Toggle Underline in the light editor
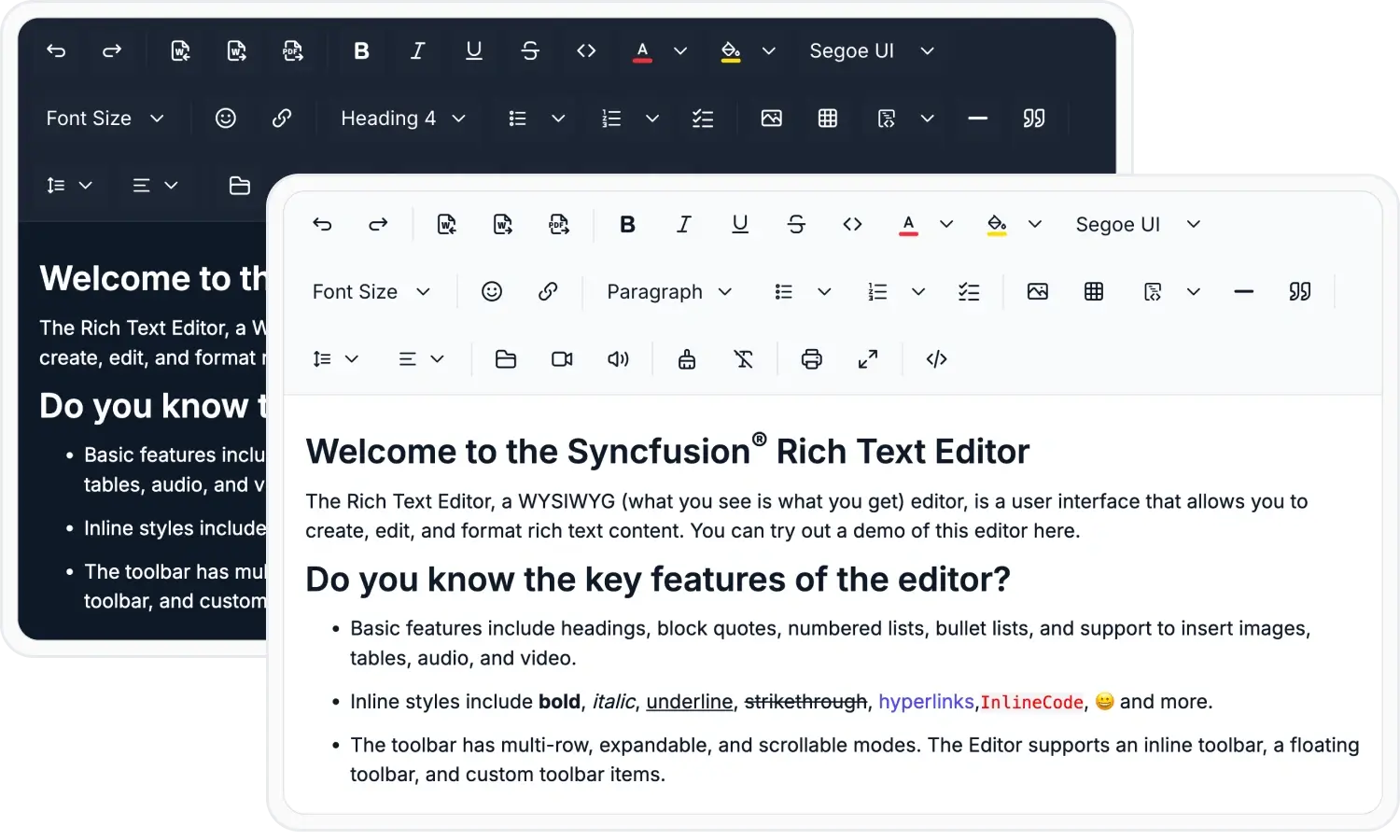The height and width of the screenshot is (840, 1400). point(740,225)
